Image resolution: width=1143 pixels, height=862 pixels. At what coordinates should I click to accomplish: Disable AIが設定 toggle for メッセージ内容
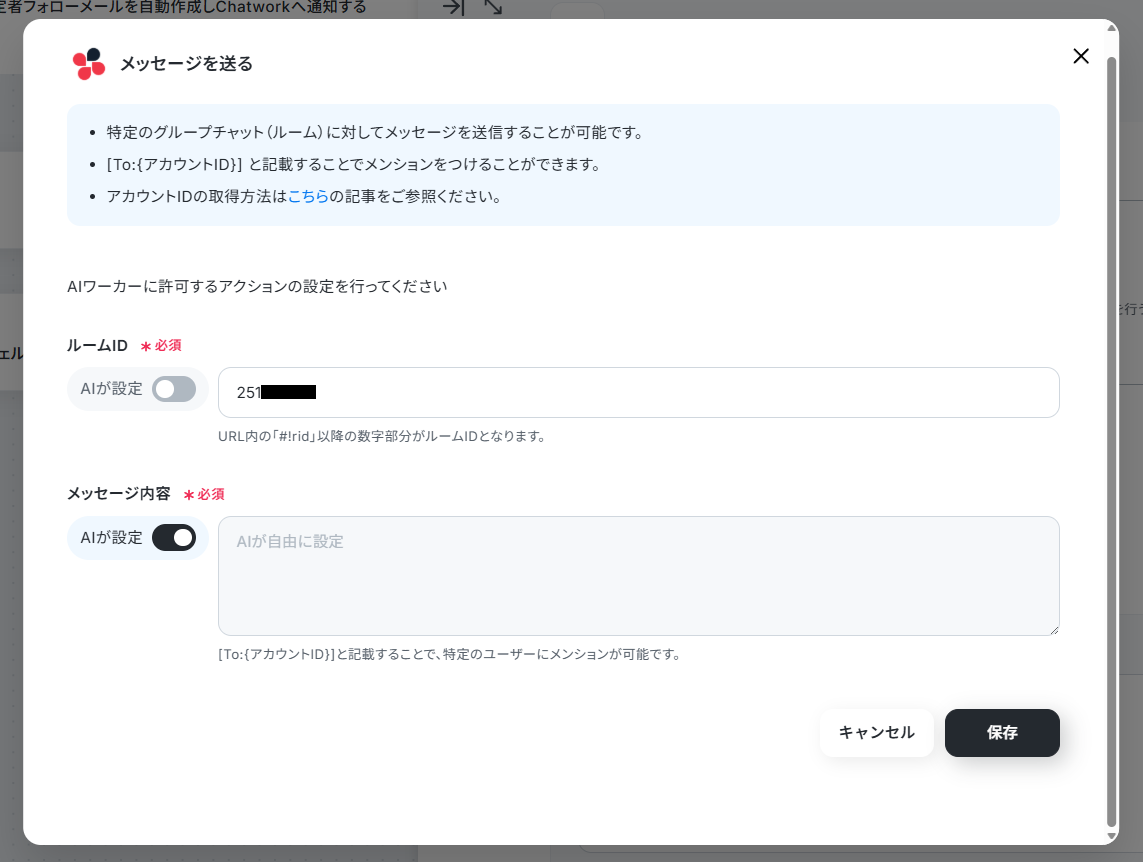click(173, 538)
